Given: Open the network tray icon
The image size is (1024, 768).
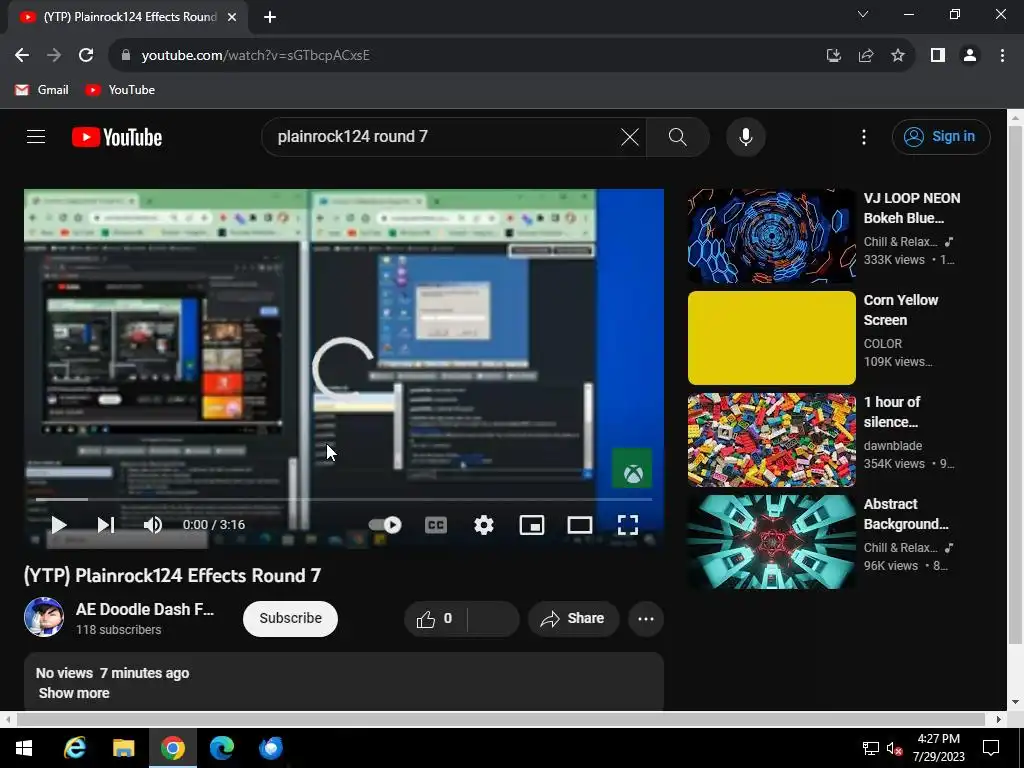Looking at the screenshot, I should (871, 748).
